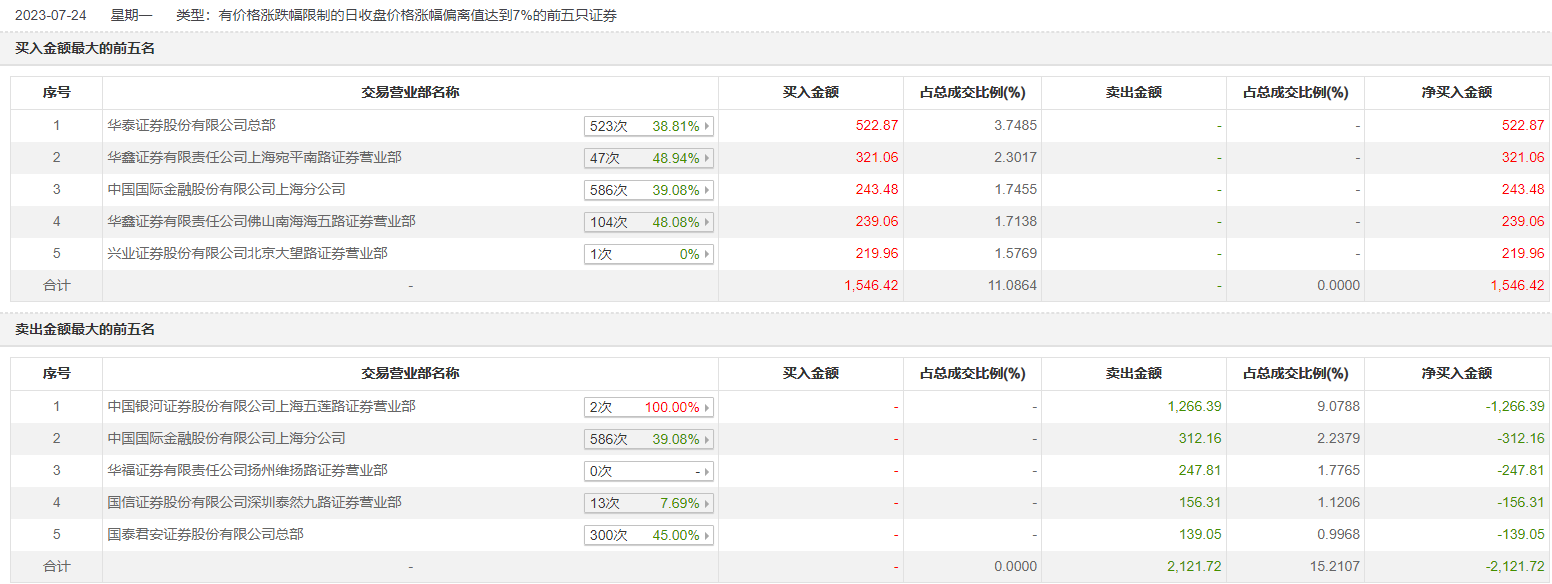Click 买入金额 header in the buy table
The image size is (1552, 584).
pyautogui.click(x=810, y=92)
